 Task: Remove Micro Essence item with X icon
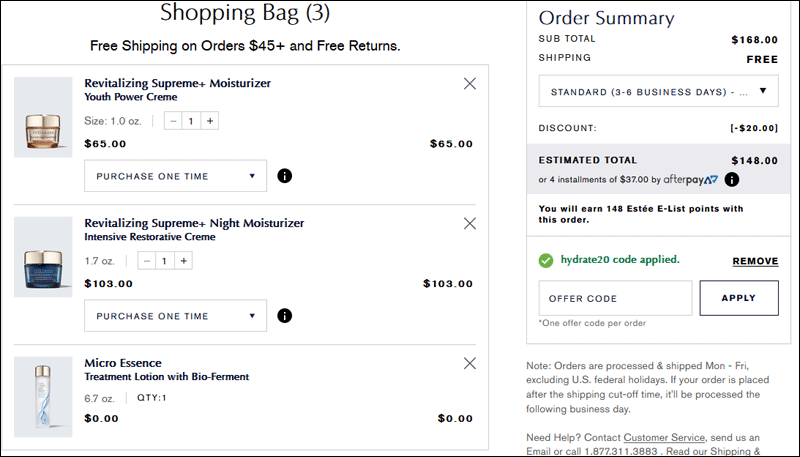pos(469,363)
